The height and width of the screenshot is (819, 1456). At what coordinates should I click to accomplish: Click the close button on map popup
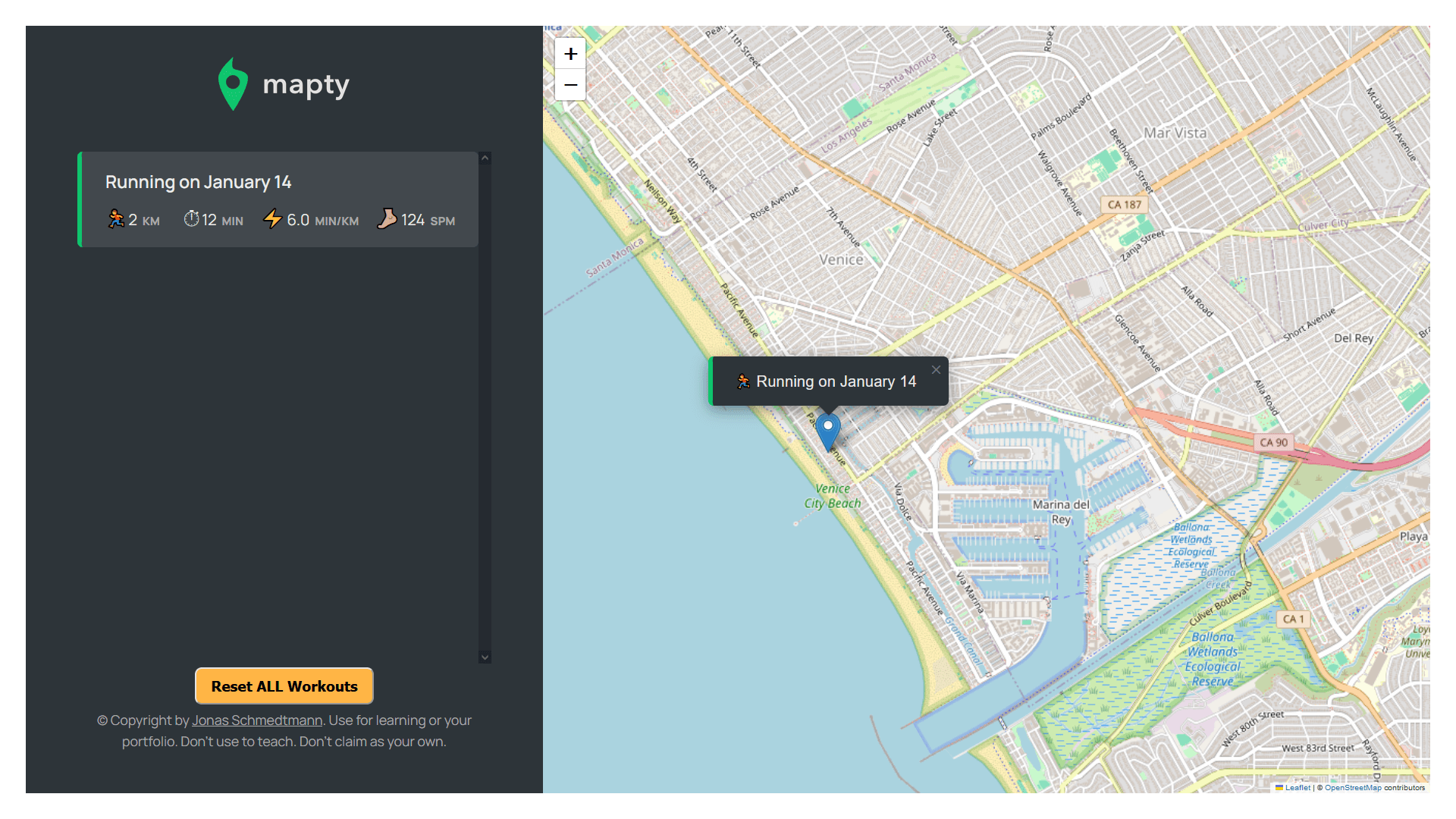click(936, 369)
